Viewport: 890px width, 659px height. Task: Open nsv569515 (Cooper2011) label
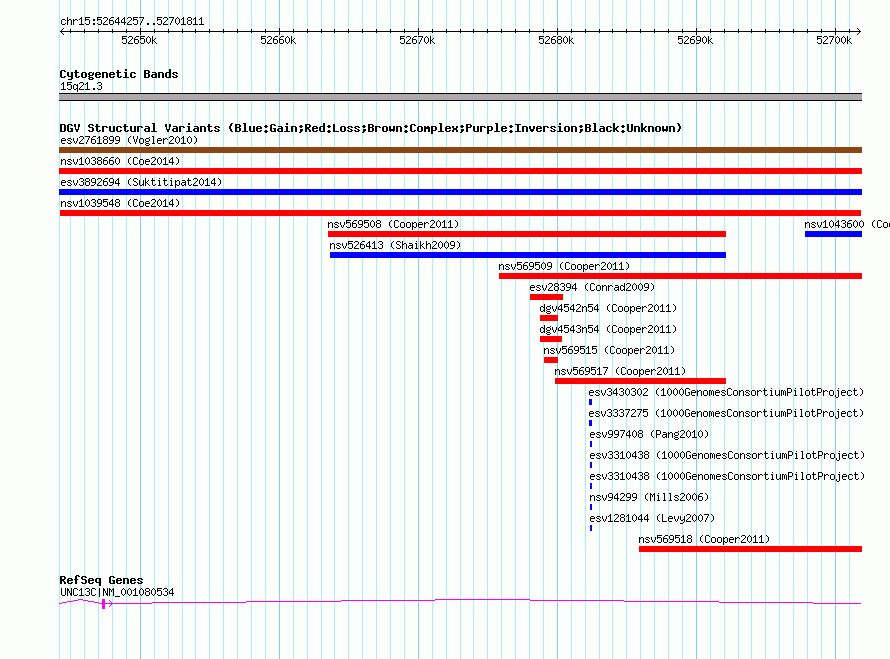[609, 350]
